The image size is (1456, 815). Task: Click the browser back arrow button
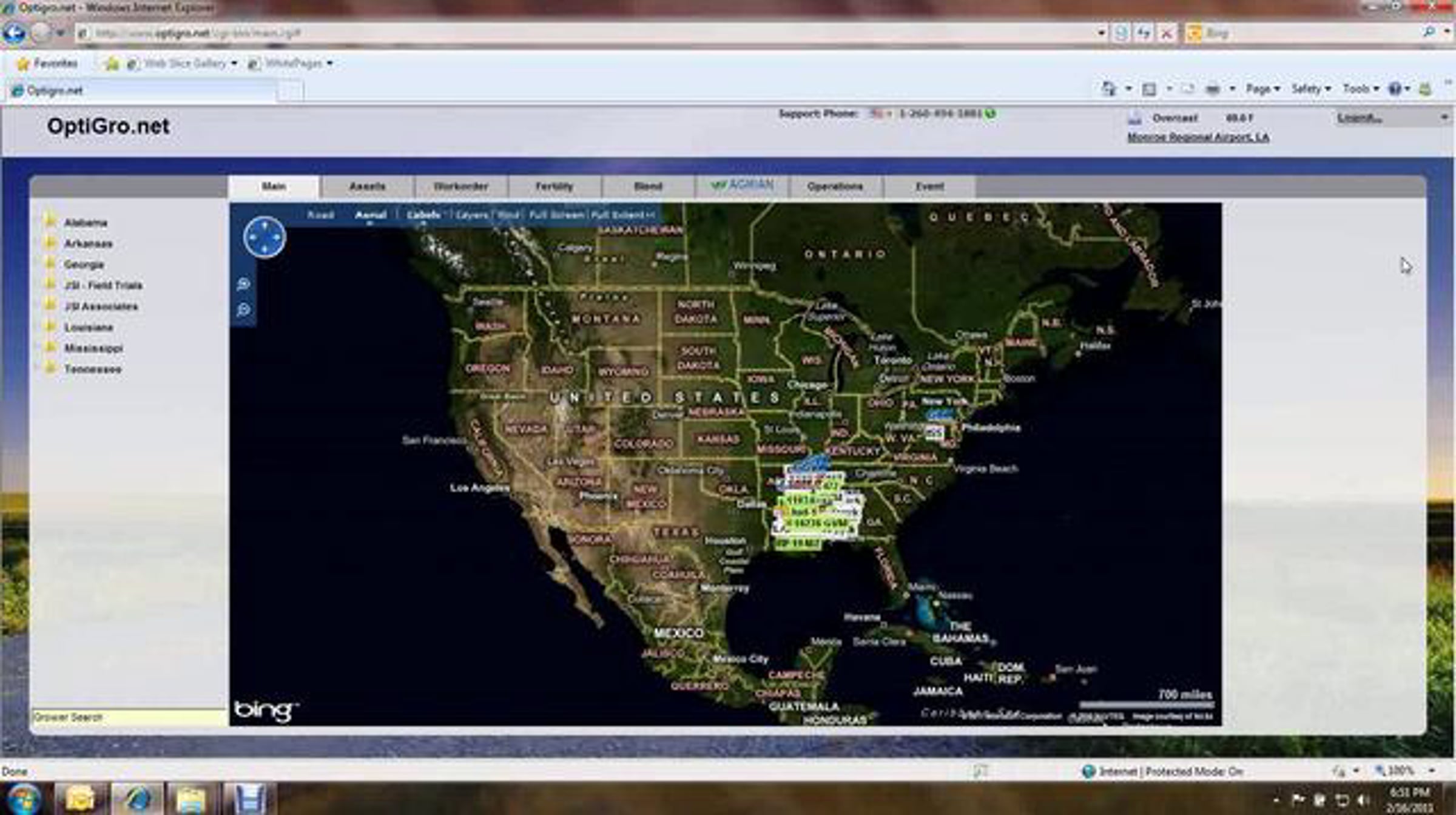pos(15,33)
